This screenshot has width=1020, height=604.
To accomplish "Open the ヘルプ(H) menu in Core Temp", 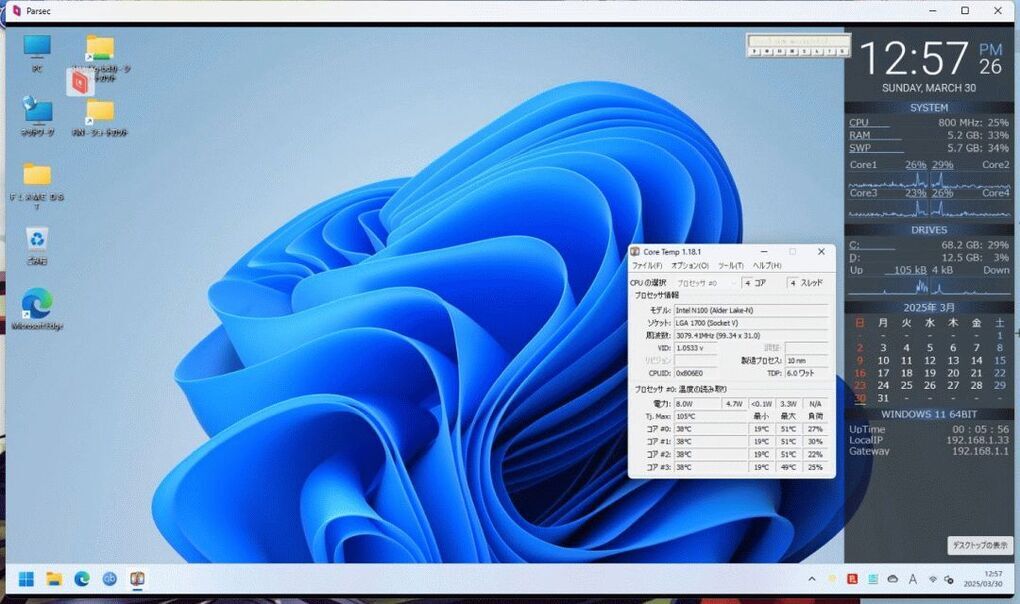I will point(767,266).
